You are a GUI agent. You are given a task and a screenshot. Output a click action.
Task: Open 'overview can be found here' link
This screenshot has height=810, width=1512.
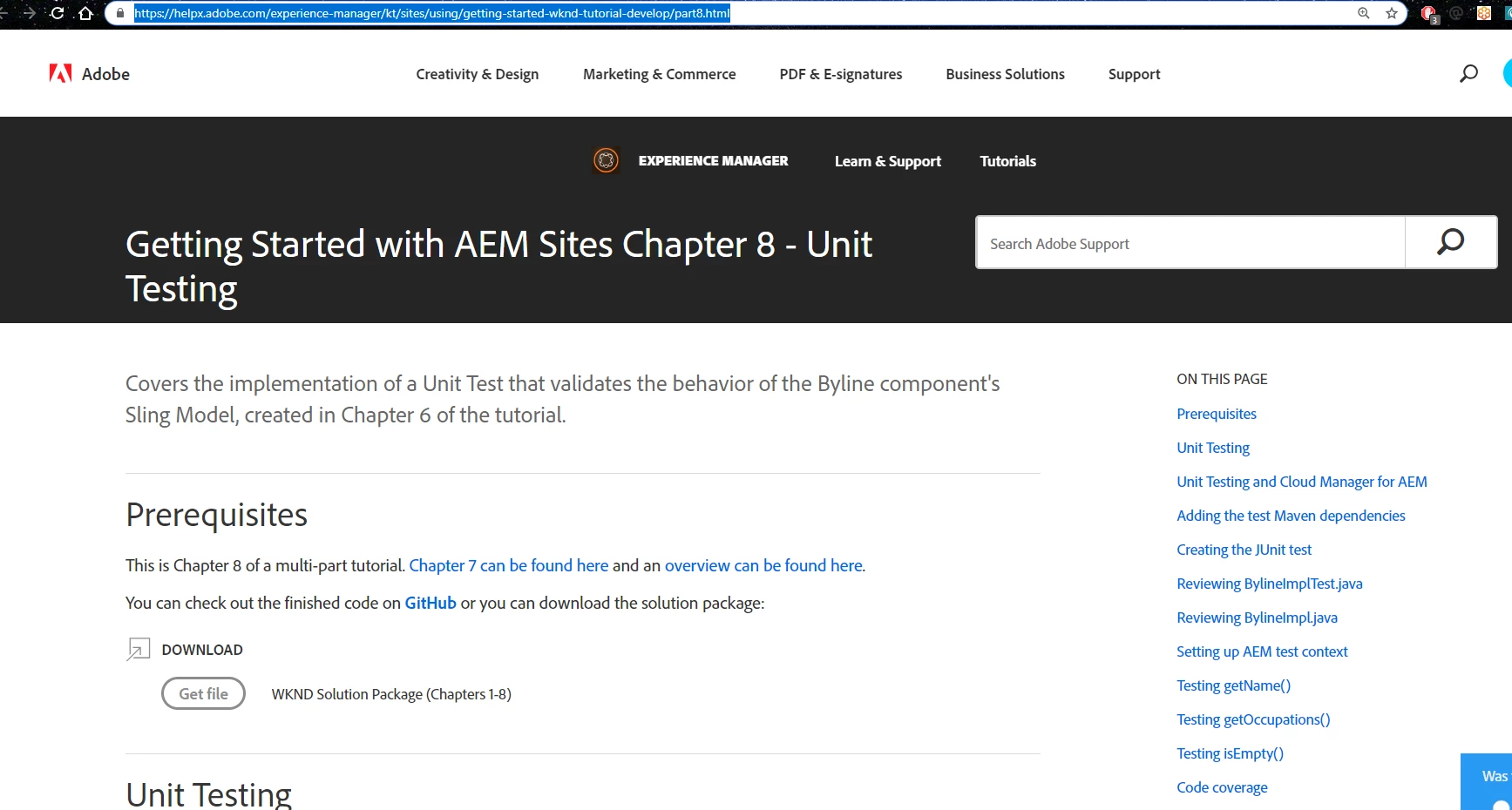click(x=763, y=565)
